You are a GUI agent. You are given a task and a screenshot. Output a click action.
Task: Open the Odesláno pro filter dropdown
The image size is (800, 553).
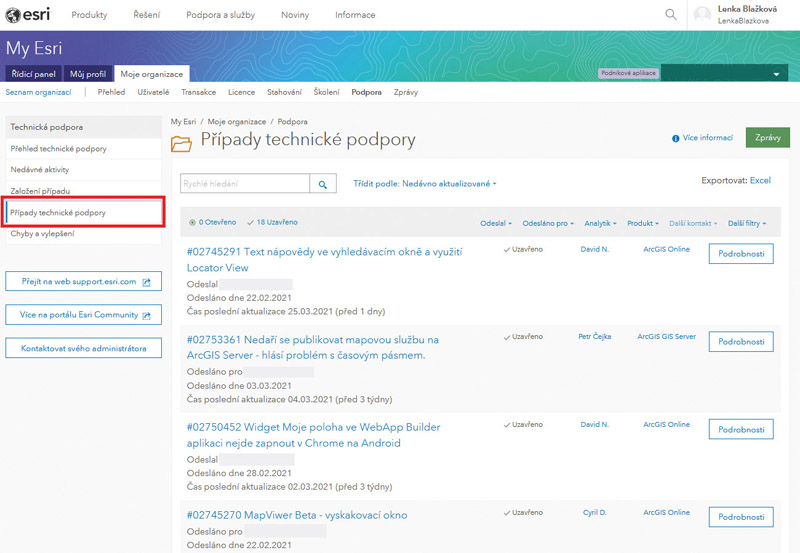tap(548, 223)
